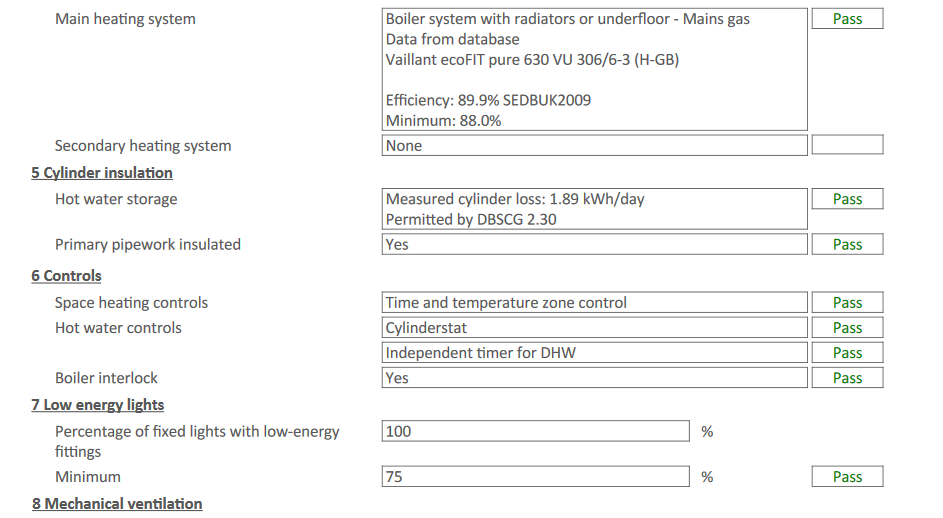Select the Pass box for Minimum lights percentage
The image size is (943, 518).
point(847,476)
